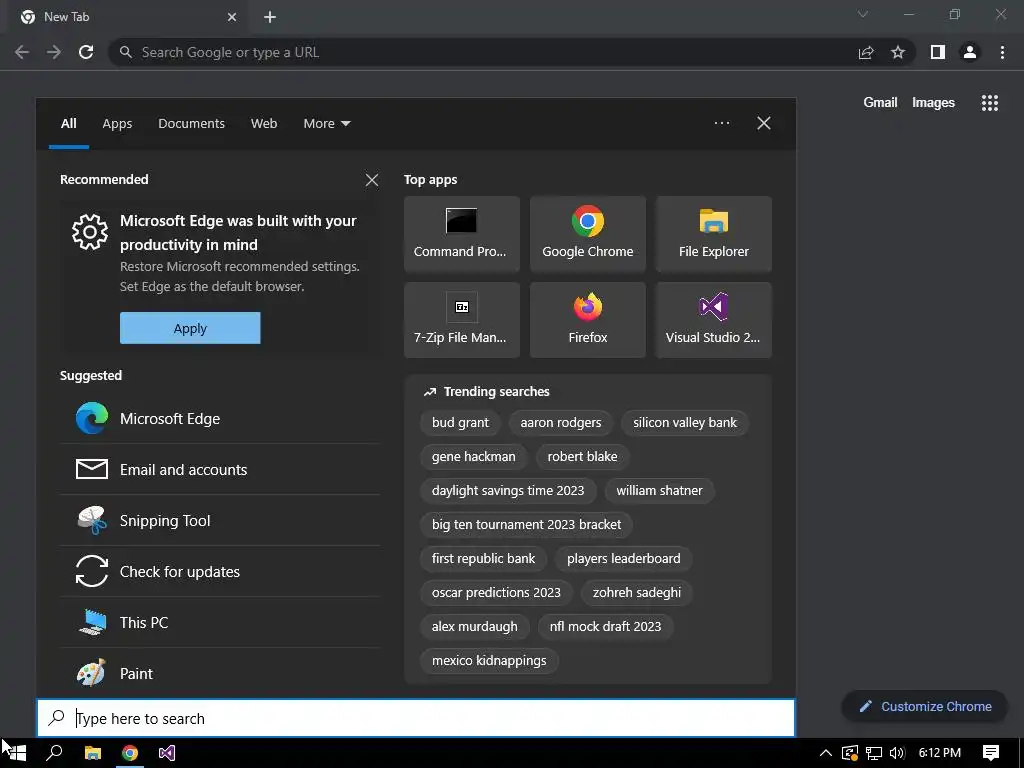Close the Windows search panel
Image resolution: width=1024 pixels, height=768 pixels.
[x=763, y=123]
